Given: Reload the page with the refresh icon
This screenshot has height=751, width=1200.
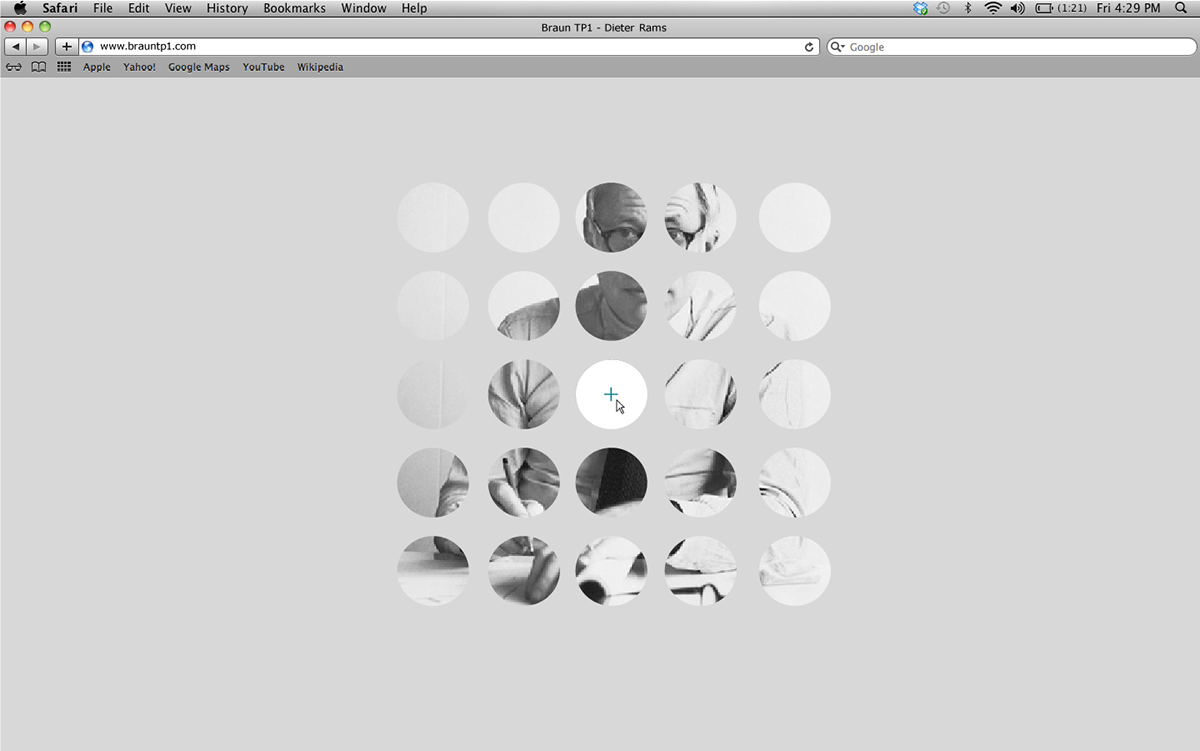Looking at the screenshot, I should [809, 47].
